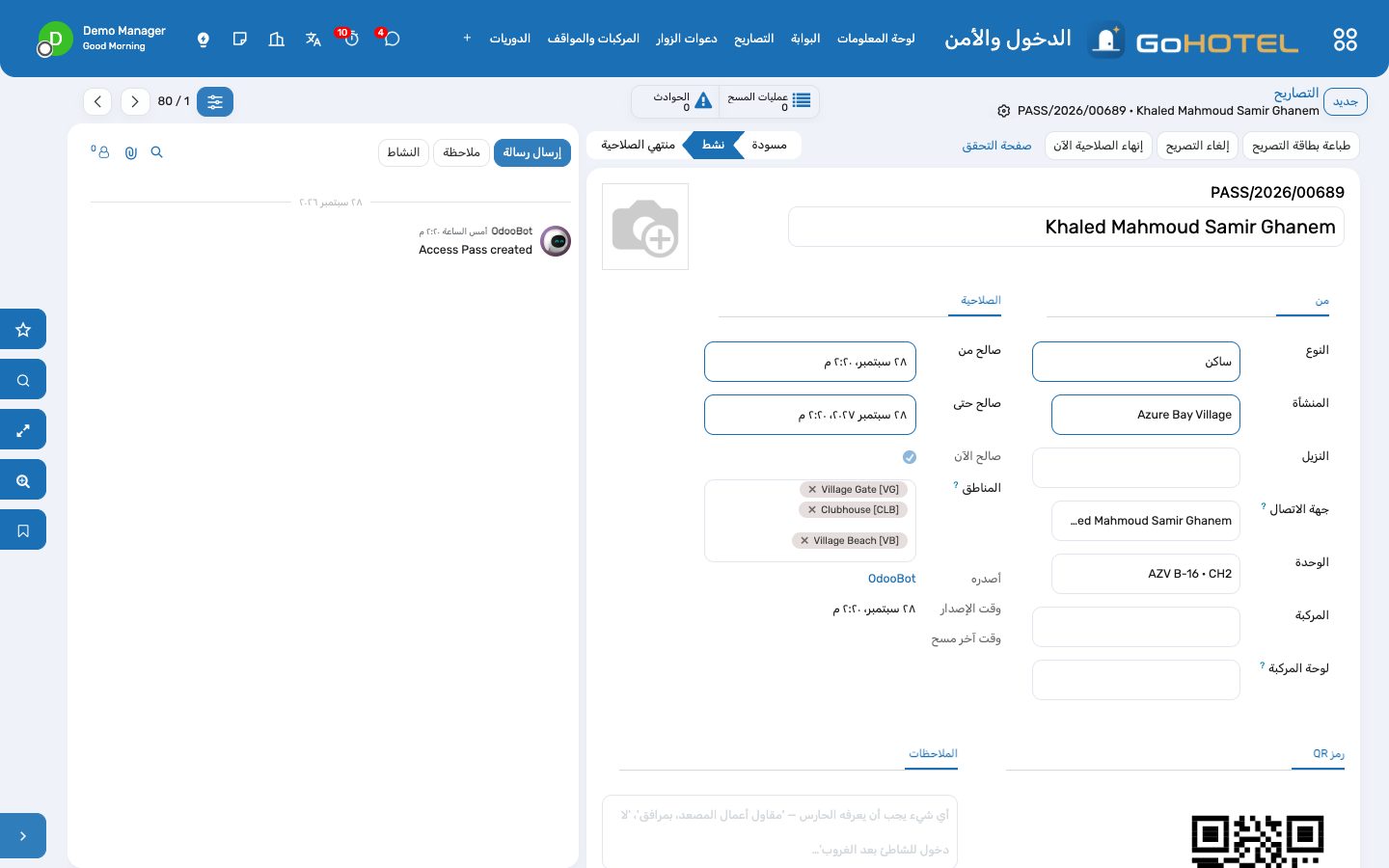Open the empty المركبة dropdown field
The image size is (1389, 868).
click(1136, 627)
